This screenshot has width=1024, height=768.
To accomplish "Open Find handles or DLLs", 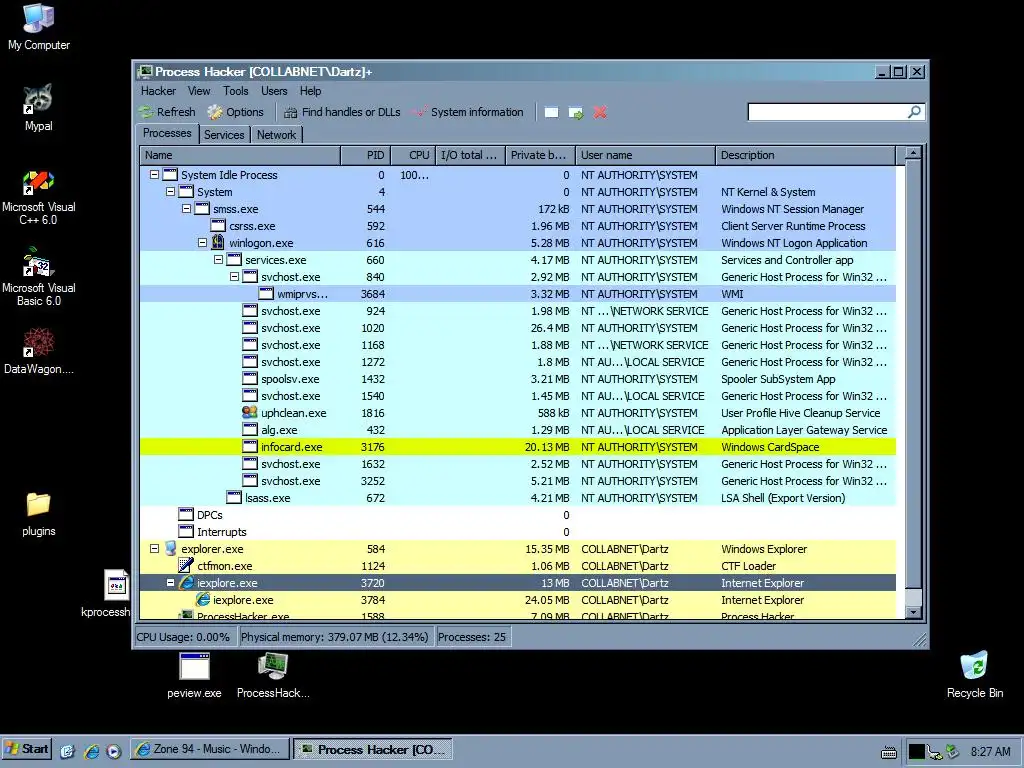I will [x=342, y=112].
